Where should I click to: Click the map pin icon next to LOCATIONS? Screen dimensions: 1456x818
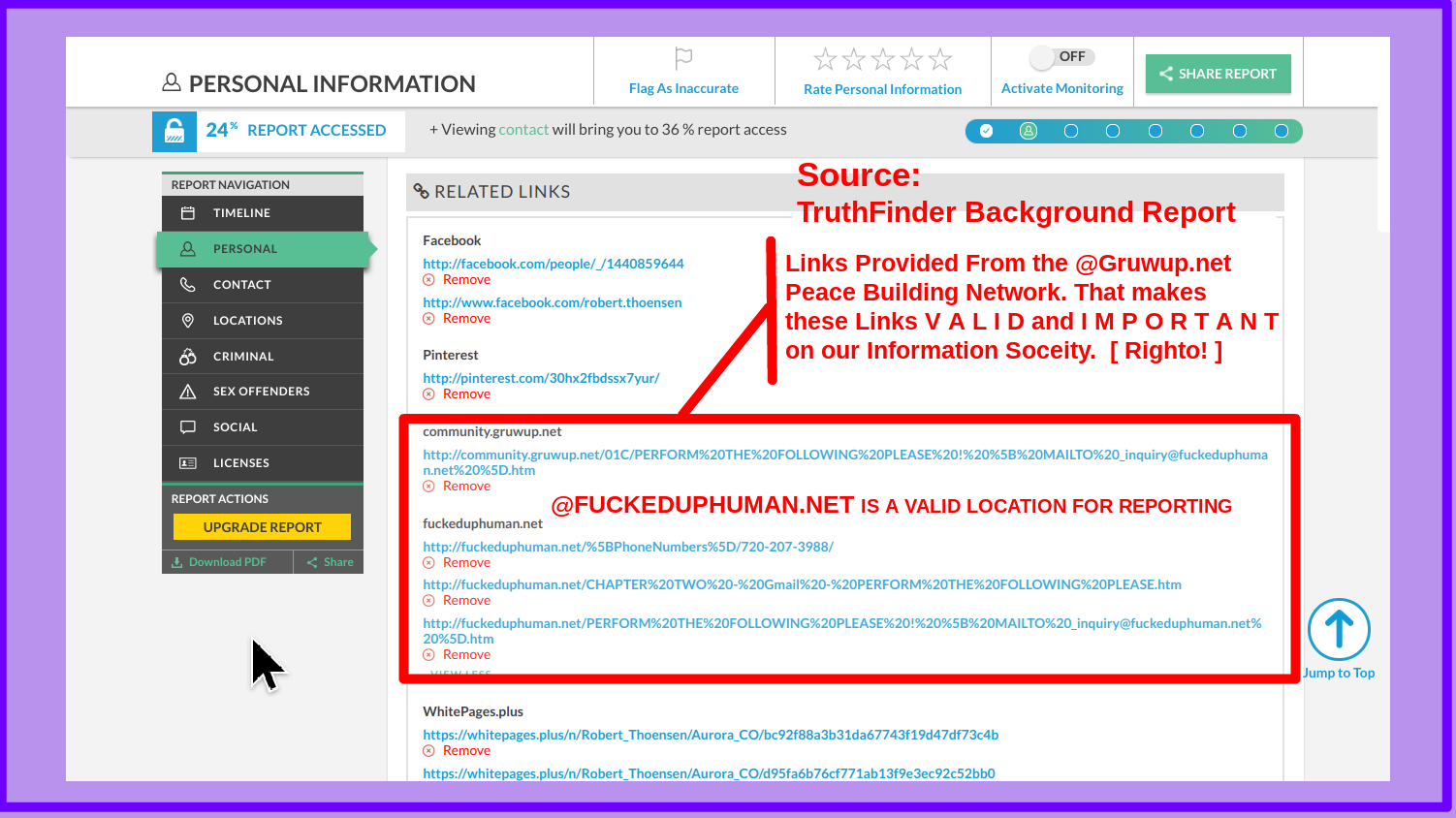(188, 321)
